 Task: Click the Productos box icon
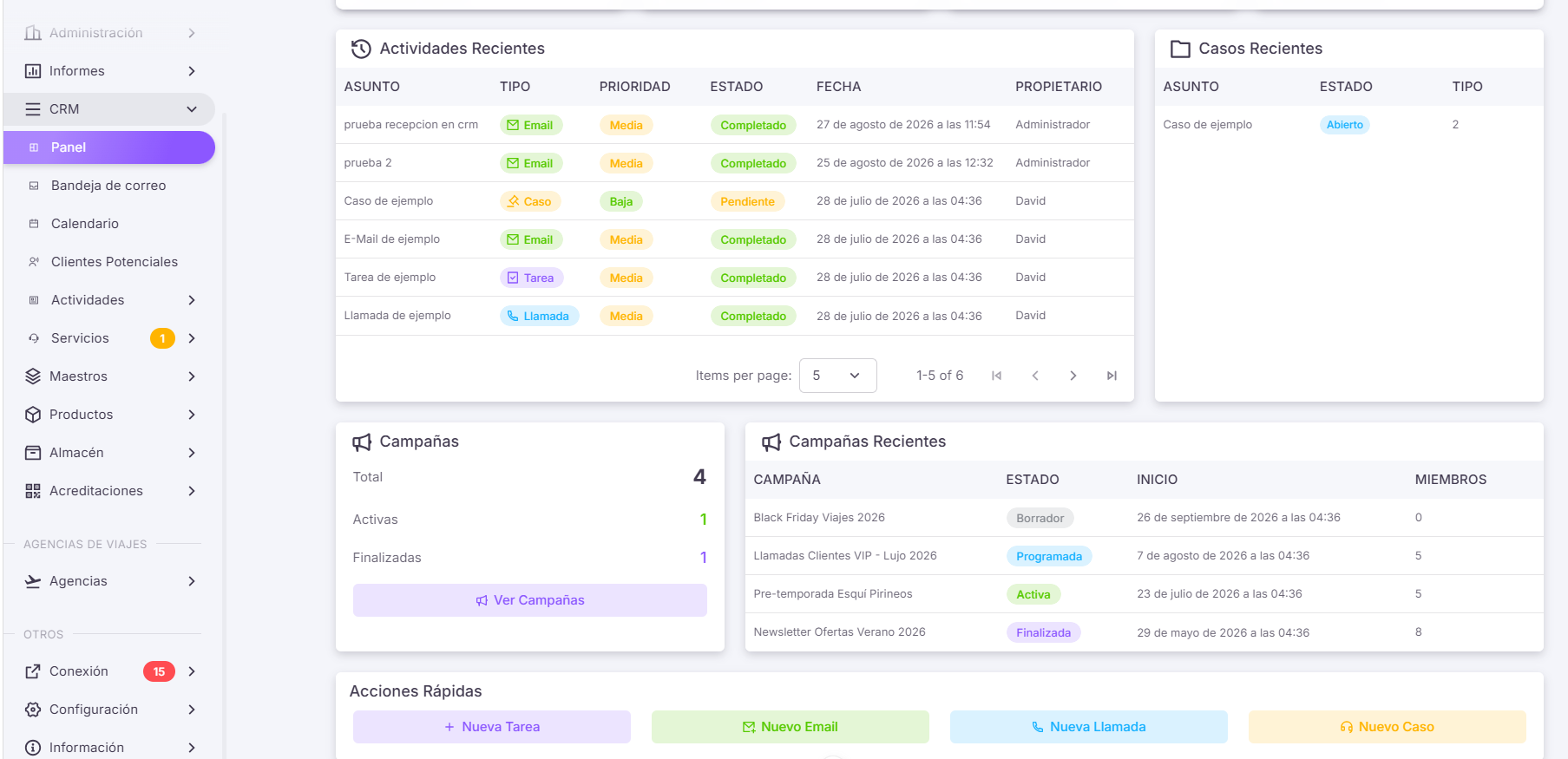click(x=33, y=415)
